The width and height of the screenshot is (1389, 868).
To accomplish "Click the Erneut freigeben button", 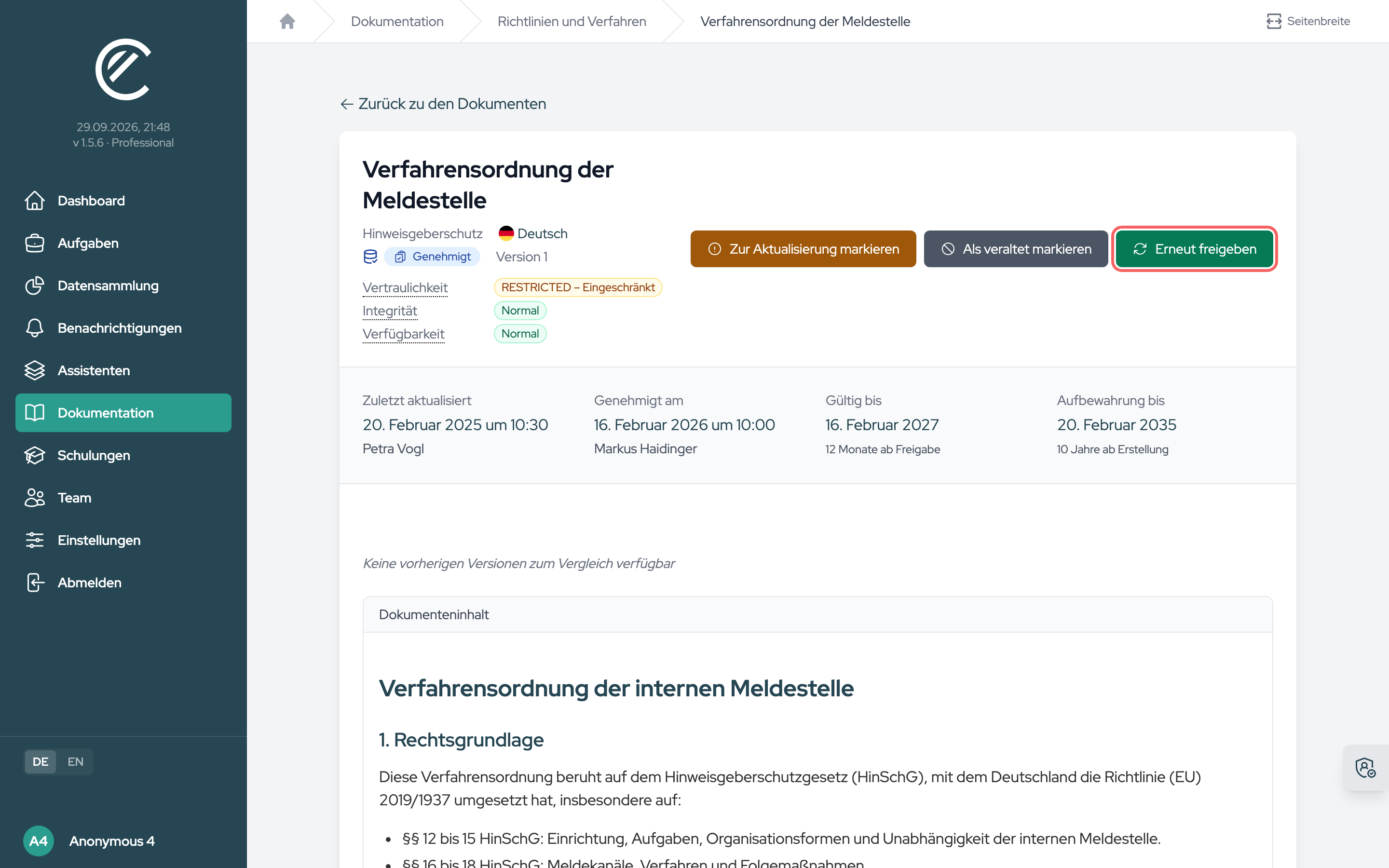I will point(1194,248).
